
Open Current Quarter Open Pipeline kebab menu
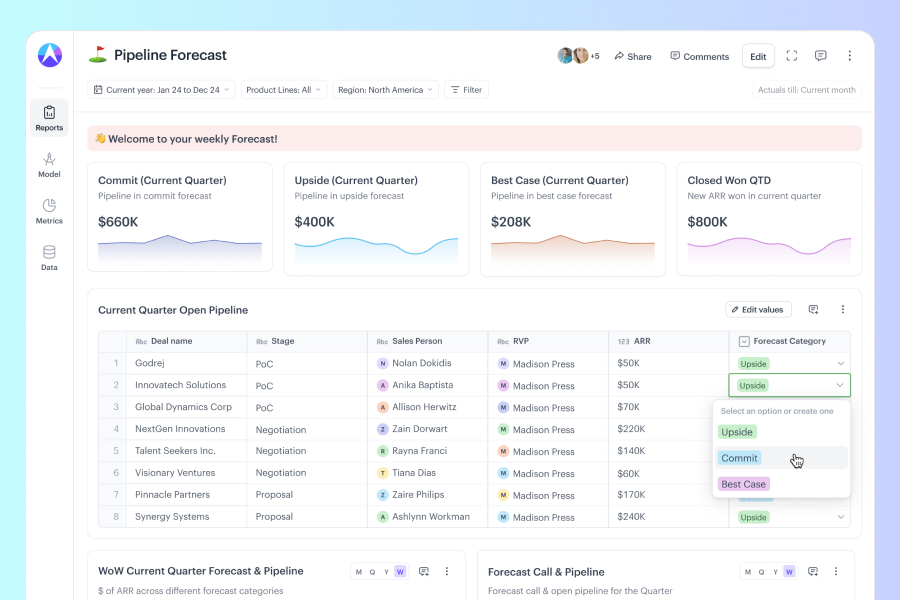842,310
